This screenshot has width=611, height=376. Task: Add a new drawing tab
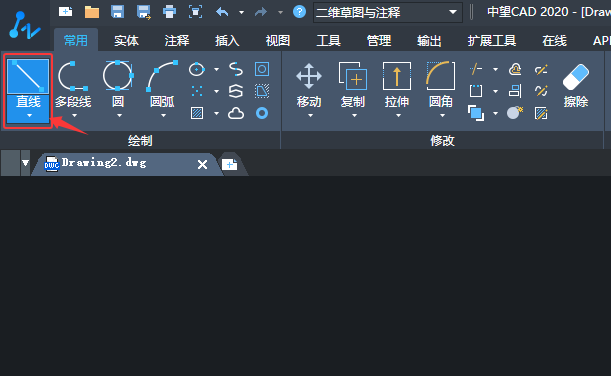(x=230, y=164)
